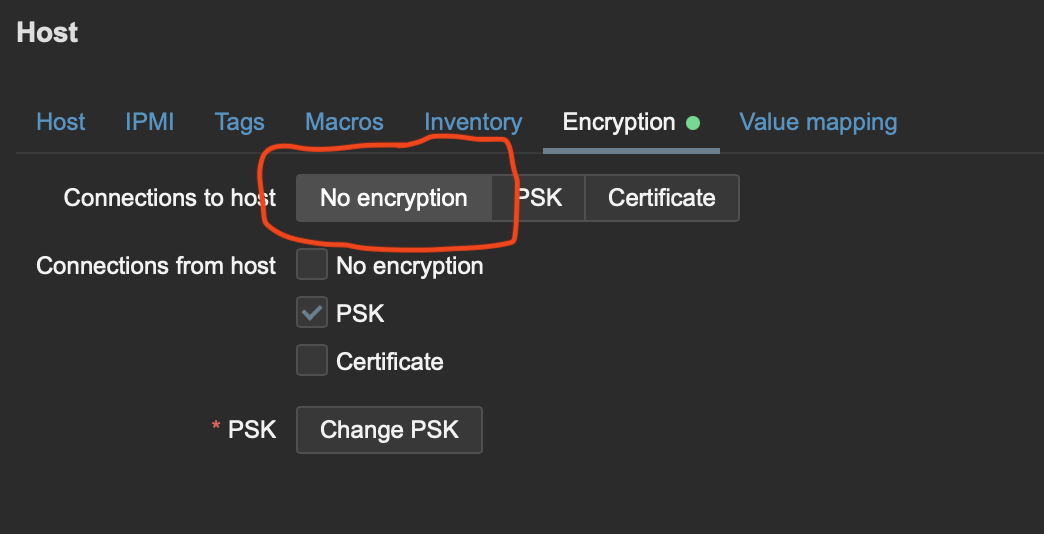Image resolution: width=1044 pixels, height=534 pixels.
Task: Select 'No encryption' segment for Connections to host
Action: point(393,198)
